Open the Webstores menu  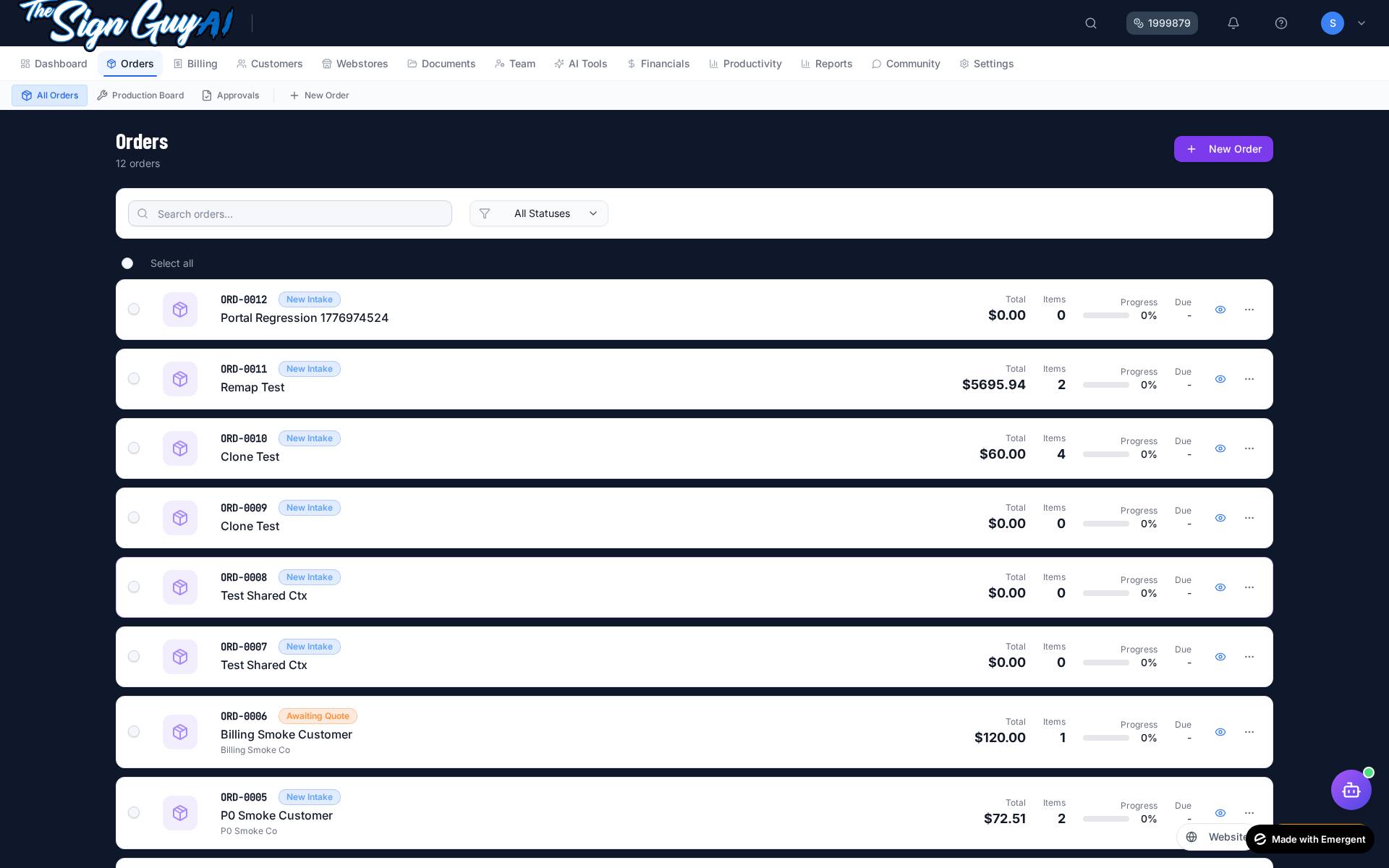pos(355,64)
